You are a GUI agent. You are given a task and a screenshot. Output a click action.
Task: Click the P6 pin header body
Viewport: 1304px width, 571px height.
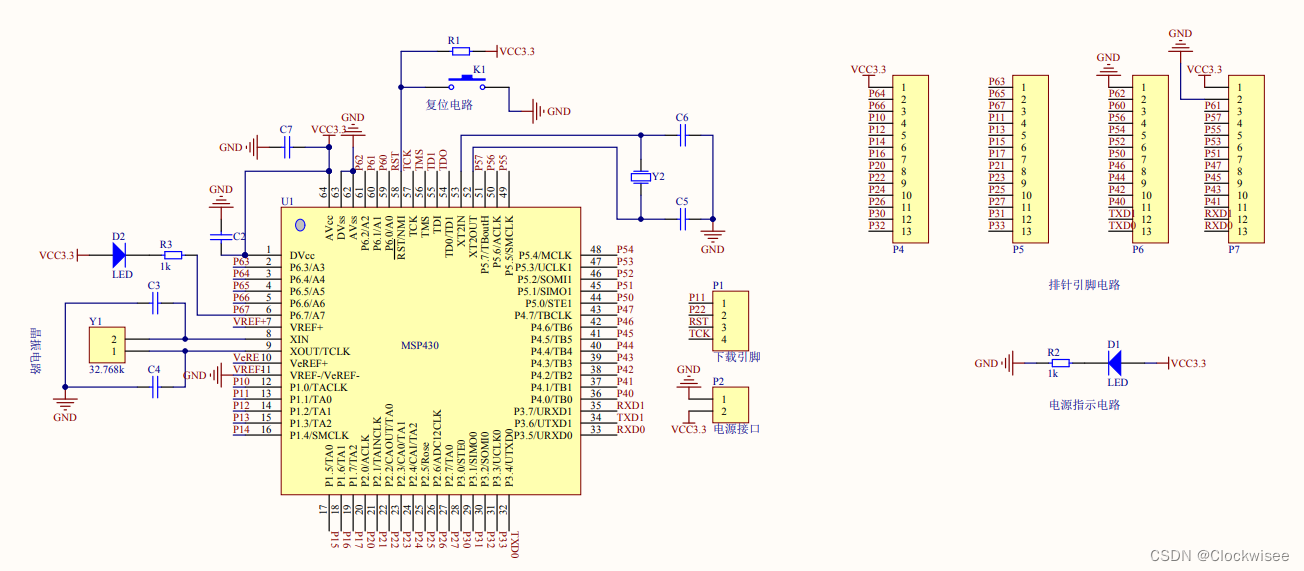tap(1150, 159)
